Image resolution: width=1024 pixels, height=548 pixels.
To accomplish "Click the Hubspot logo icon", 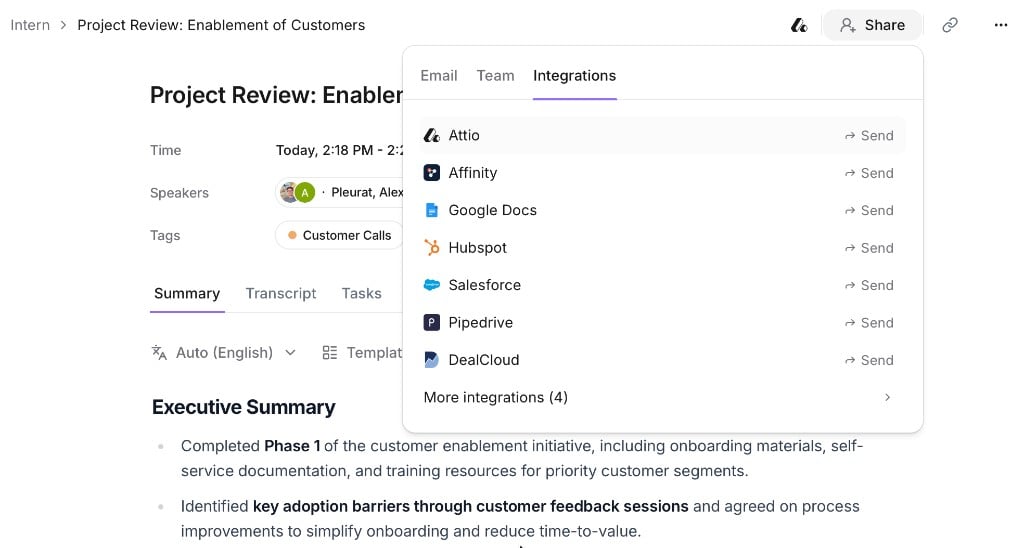I will click(432, 248).
